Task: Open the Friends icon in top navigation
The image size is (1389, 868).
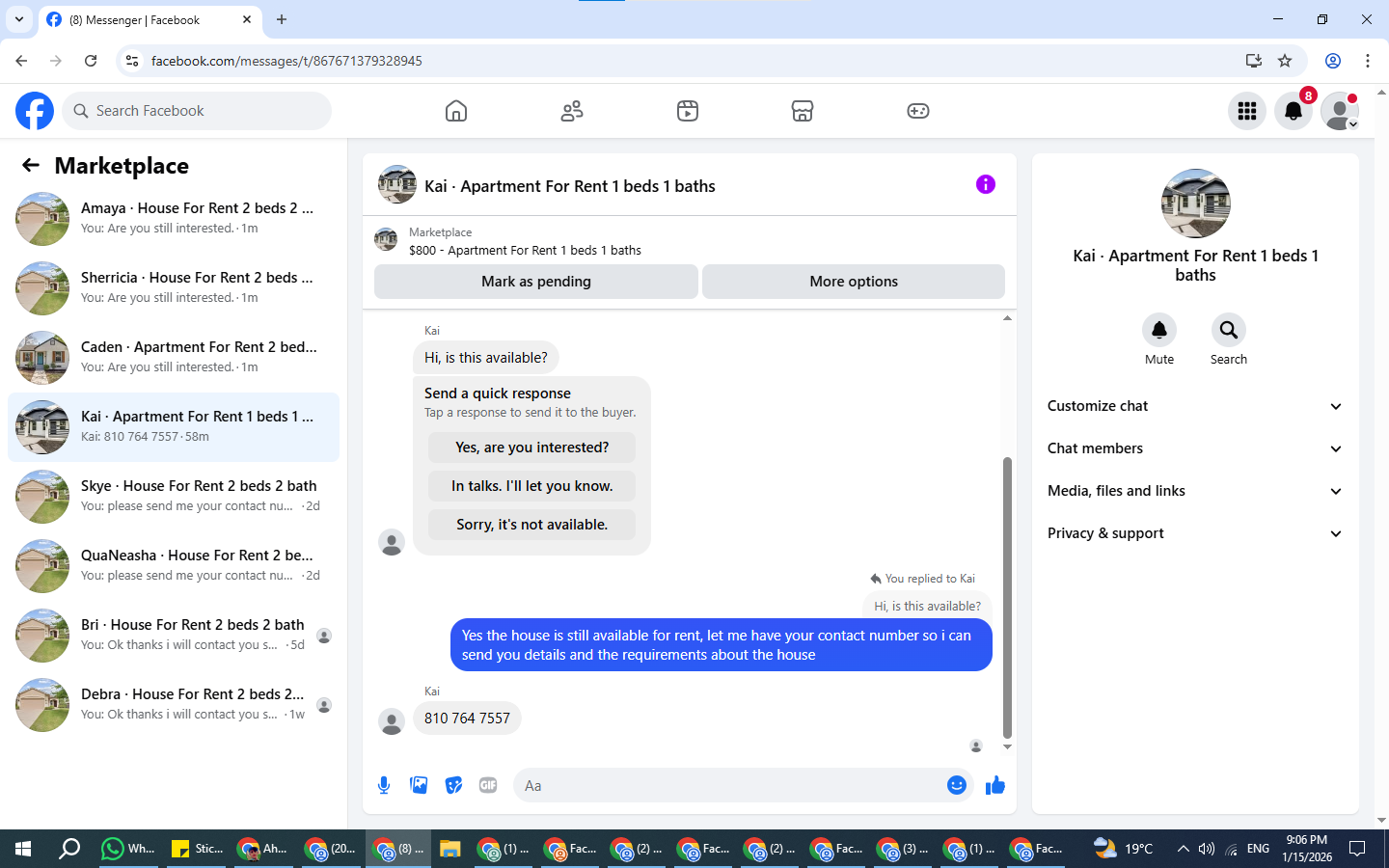Action: pyautogui.click(x=572, y=111)
